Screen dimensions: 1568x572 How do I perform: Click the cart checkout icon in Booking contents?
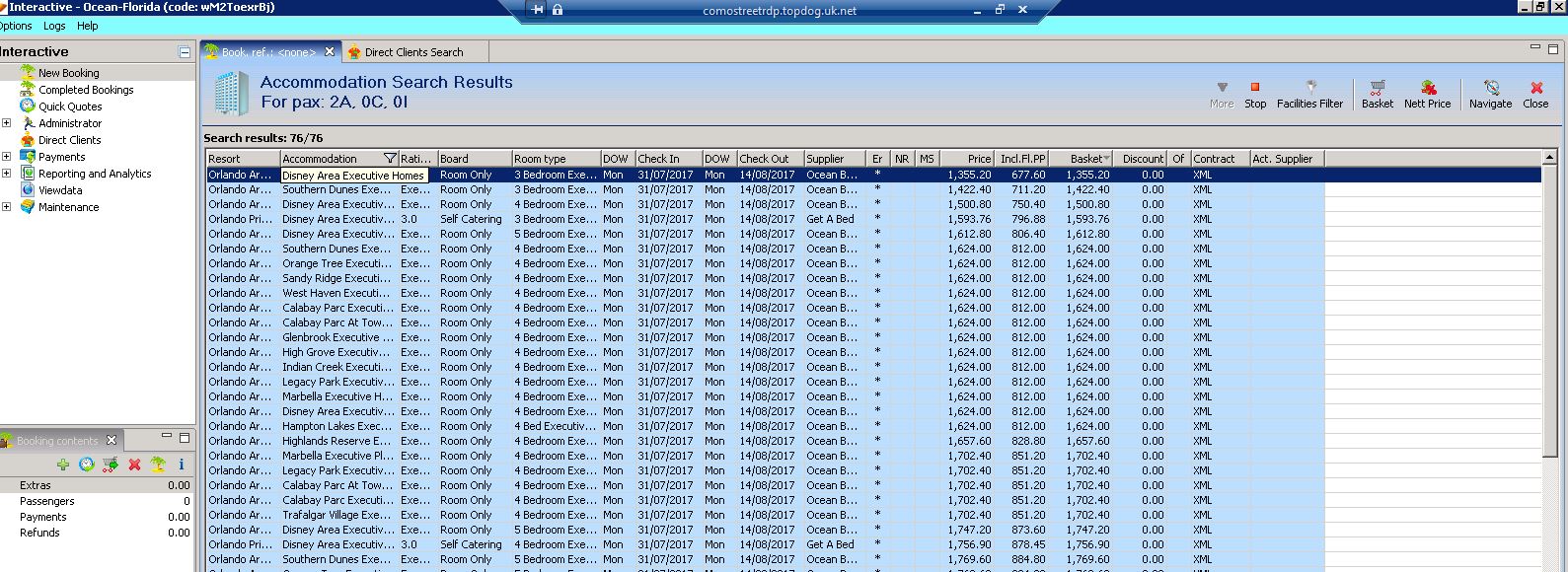click(x=111, y=465)
